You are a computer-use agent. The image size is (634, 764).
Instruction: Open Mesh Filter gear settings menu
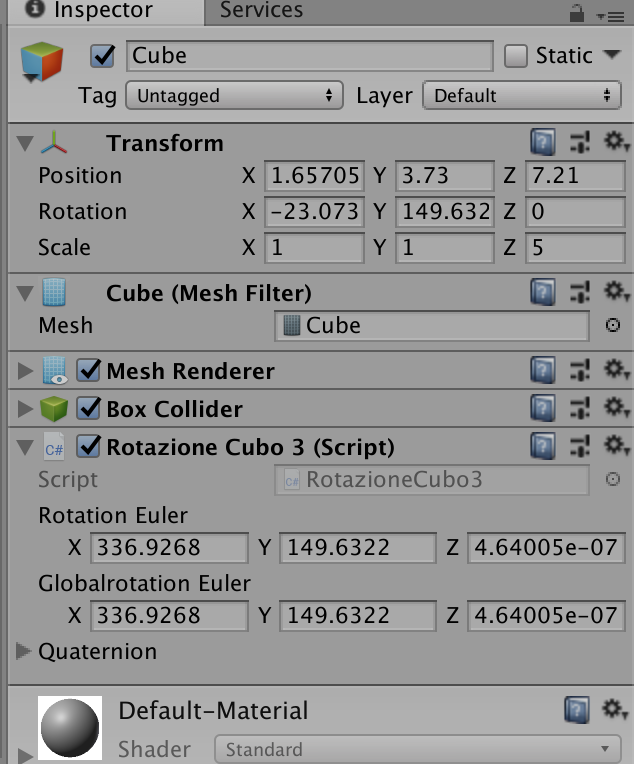(616, 292)
